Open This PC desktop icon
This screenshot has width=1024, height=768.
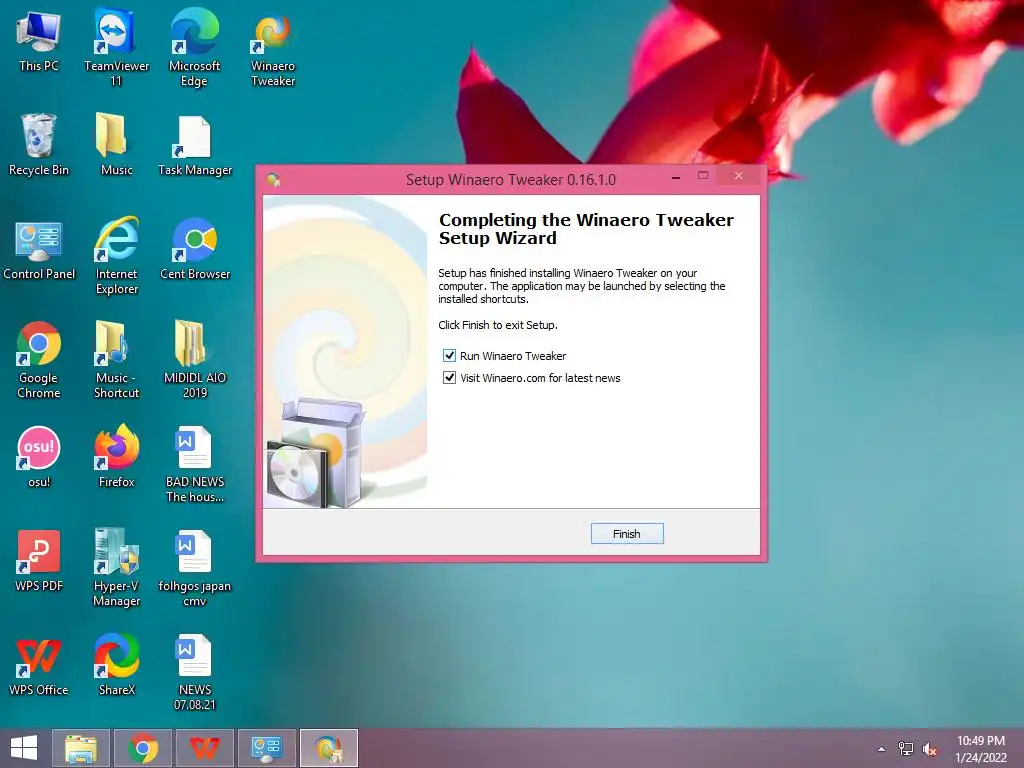(x=39, y=40)
